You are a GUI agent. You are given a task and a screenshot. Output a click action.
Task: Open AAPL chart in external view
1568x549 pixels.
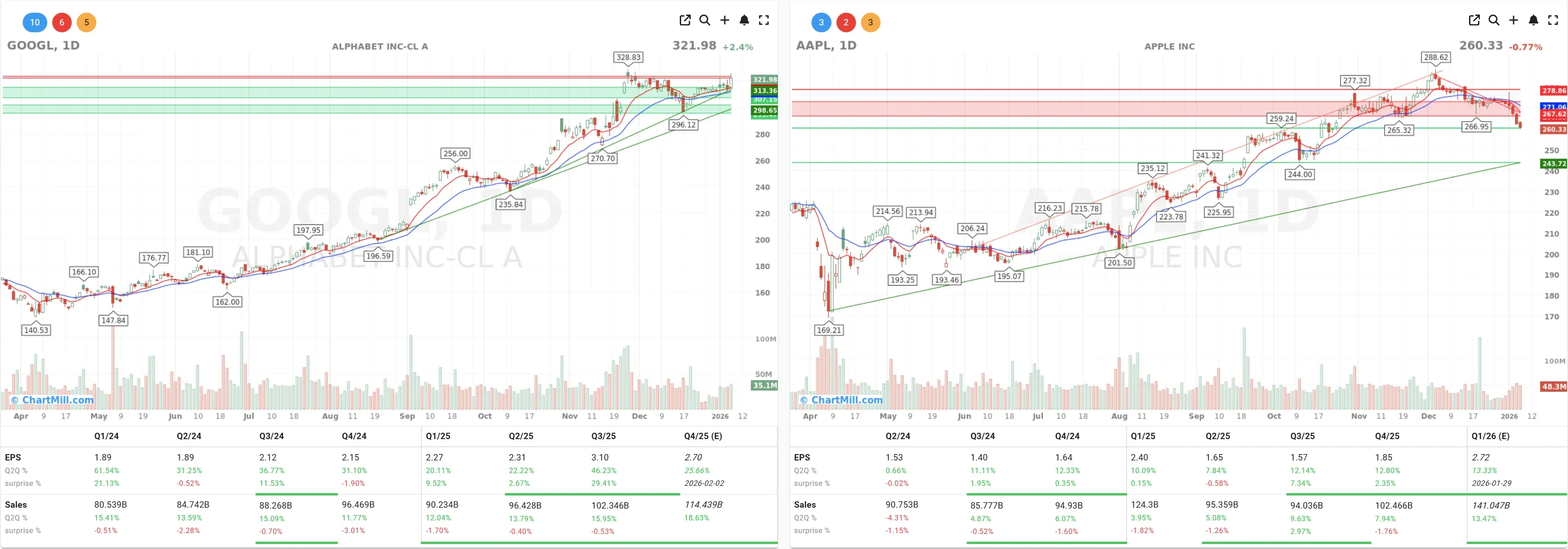[1474, 20]
